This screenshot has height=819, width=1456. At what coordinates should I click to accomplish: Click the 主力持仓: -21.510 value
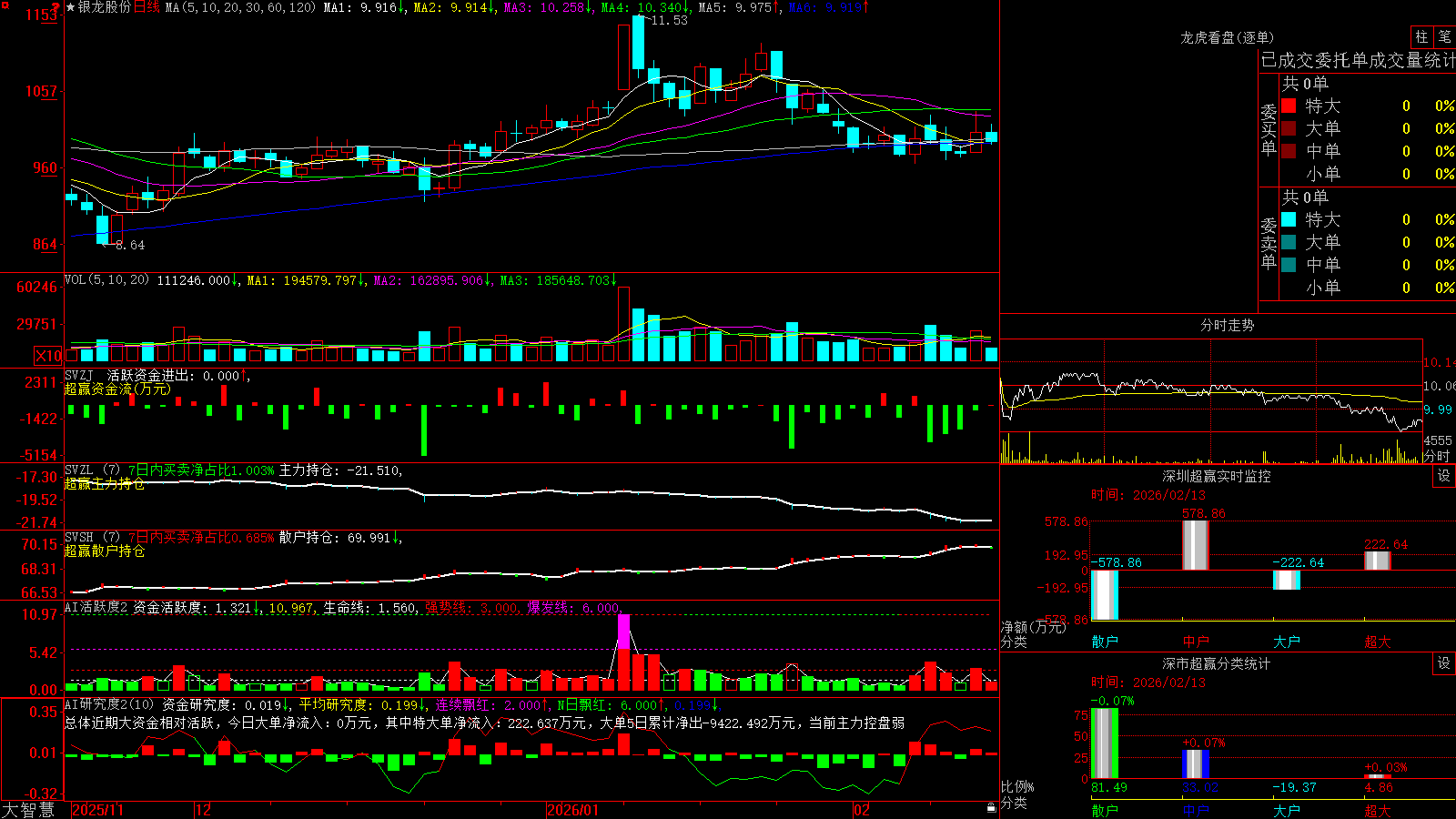pyautogui.click(x=340, y=470)
